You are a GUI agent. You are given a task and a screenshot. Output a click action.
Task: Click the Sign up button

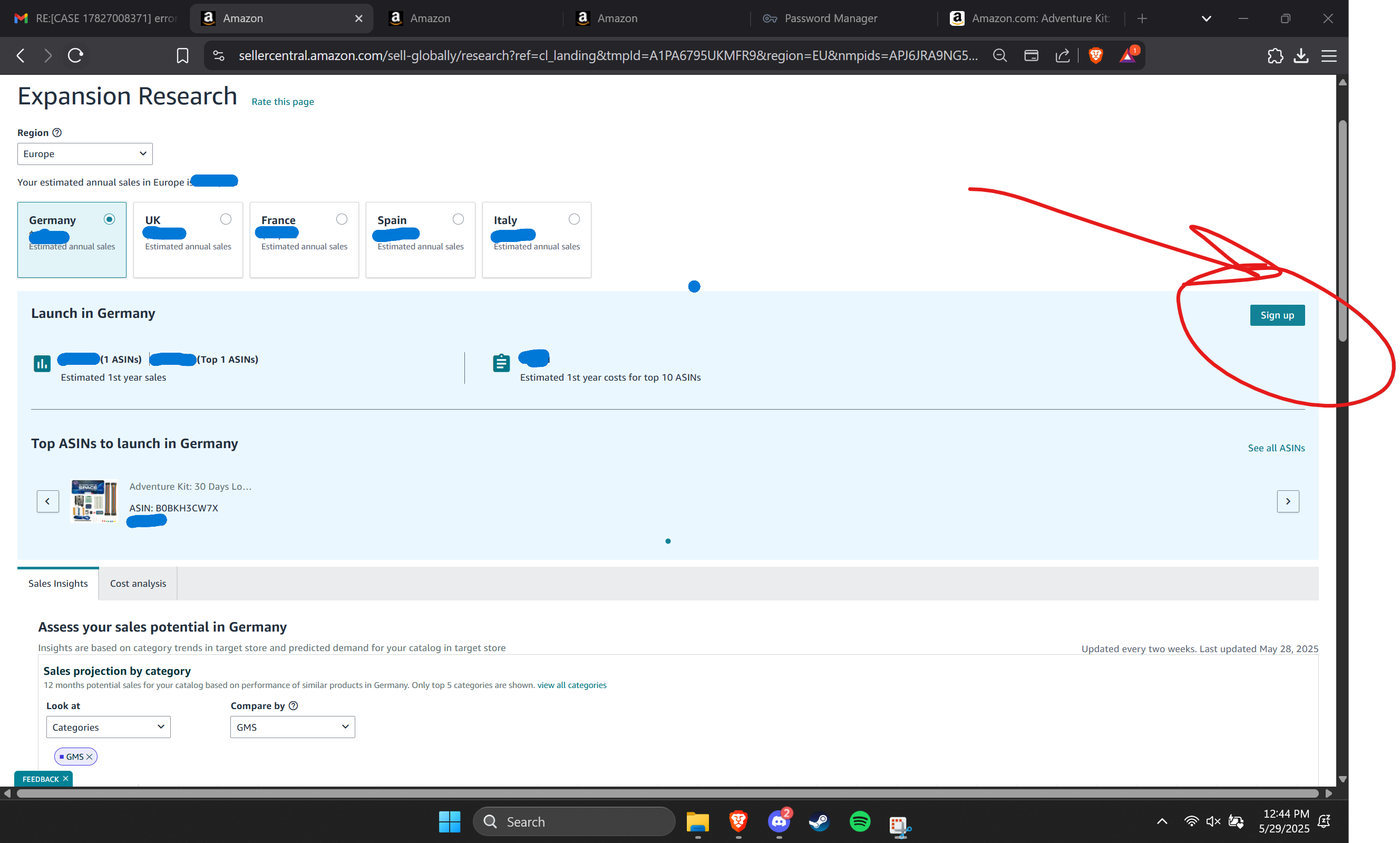coord(1277,315)
